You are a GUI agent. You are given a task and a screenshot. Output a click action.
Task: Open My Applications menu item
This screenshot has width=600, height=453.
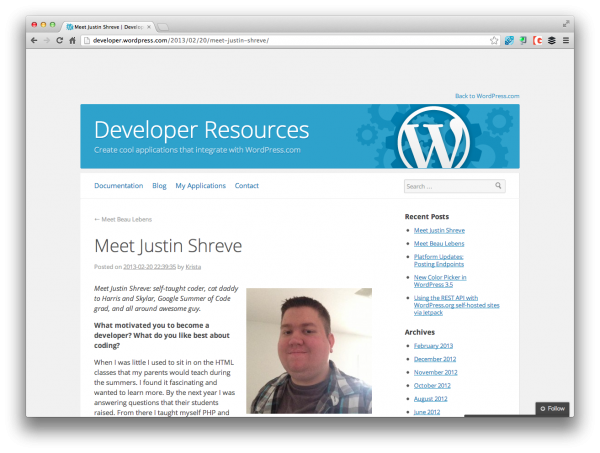coord(201,186)
